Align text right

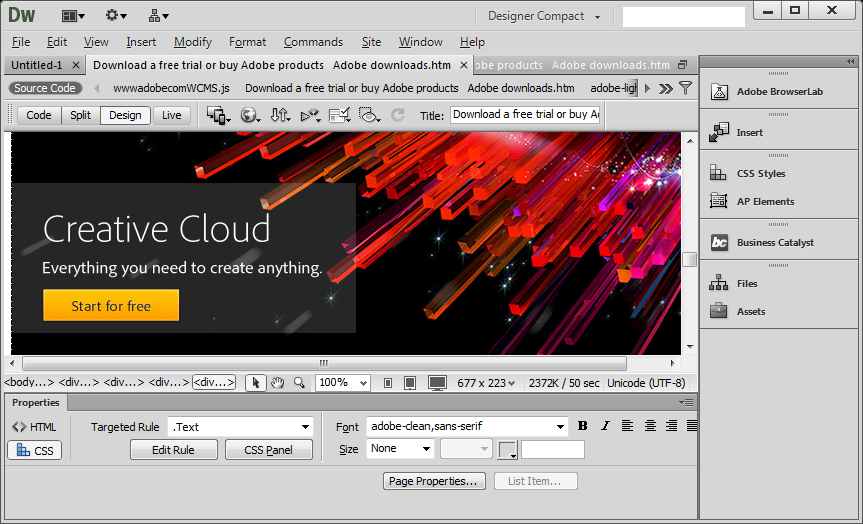click(x=671, y=425)
